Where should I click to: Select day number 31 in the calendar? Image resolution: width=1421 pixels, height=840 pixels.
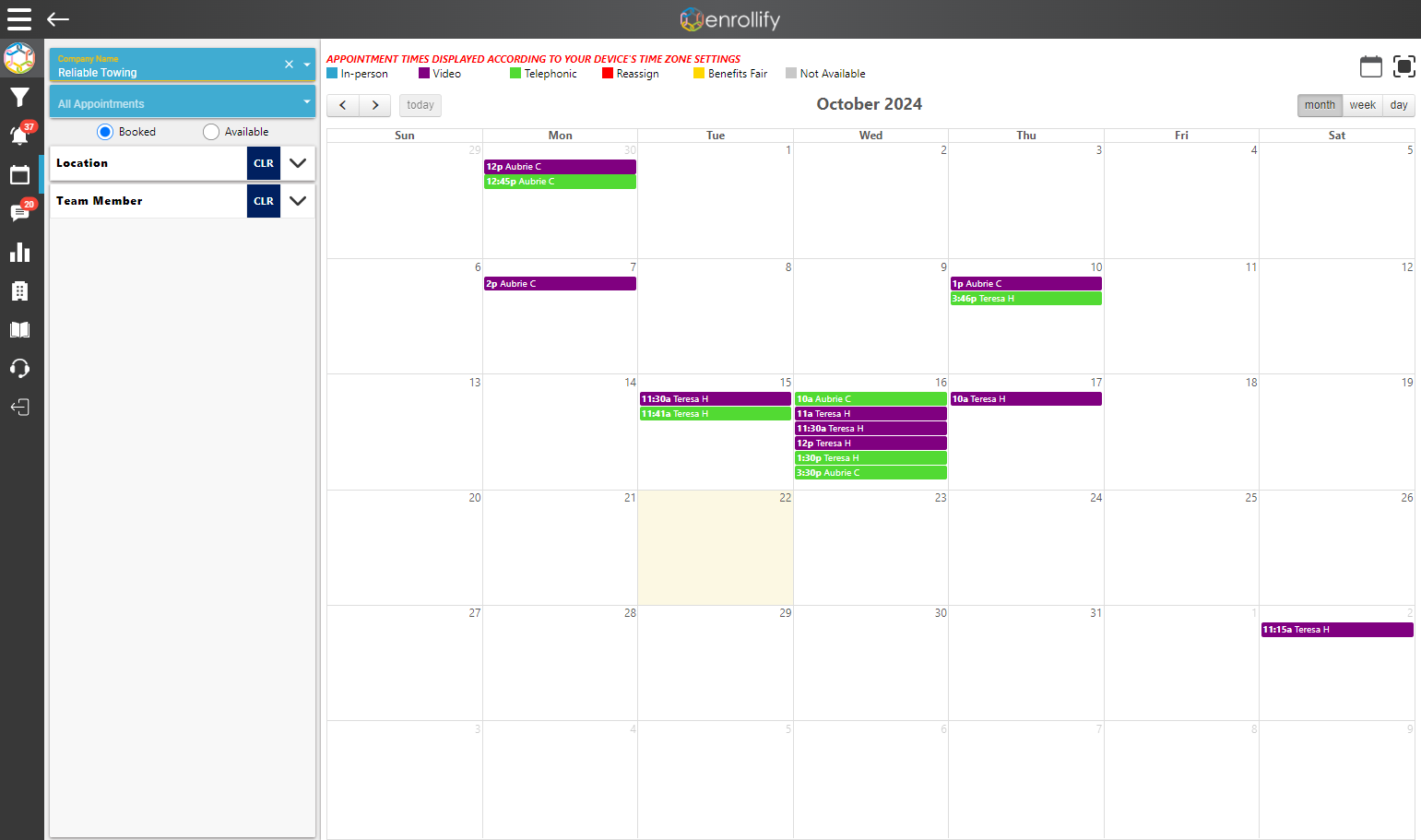(x=1095, y=613)
